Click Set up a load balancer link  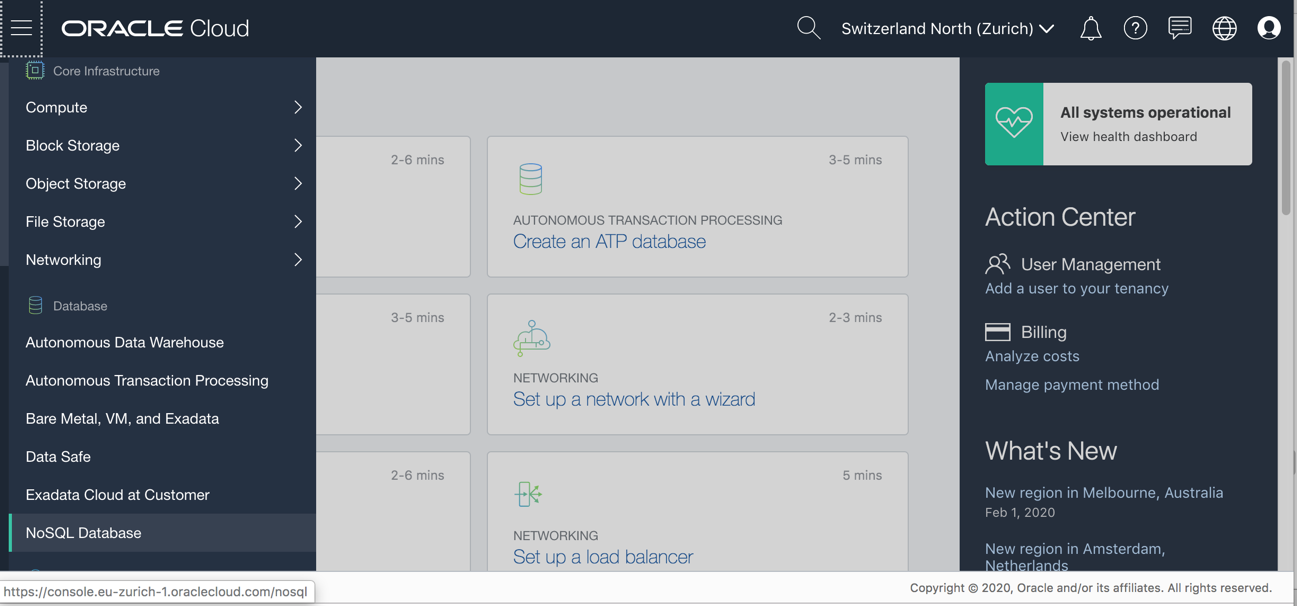(602, 557)
